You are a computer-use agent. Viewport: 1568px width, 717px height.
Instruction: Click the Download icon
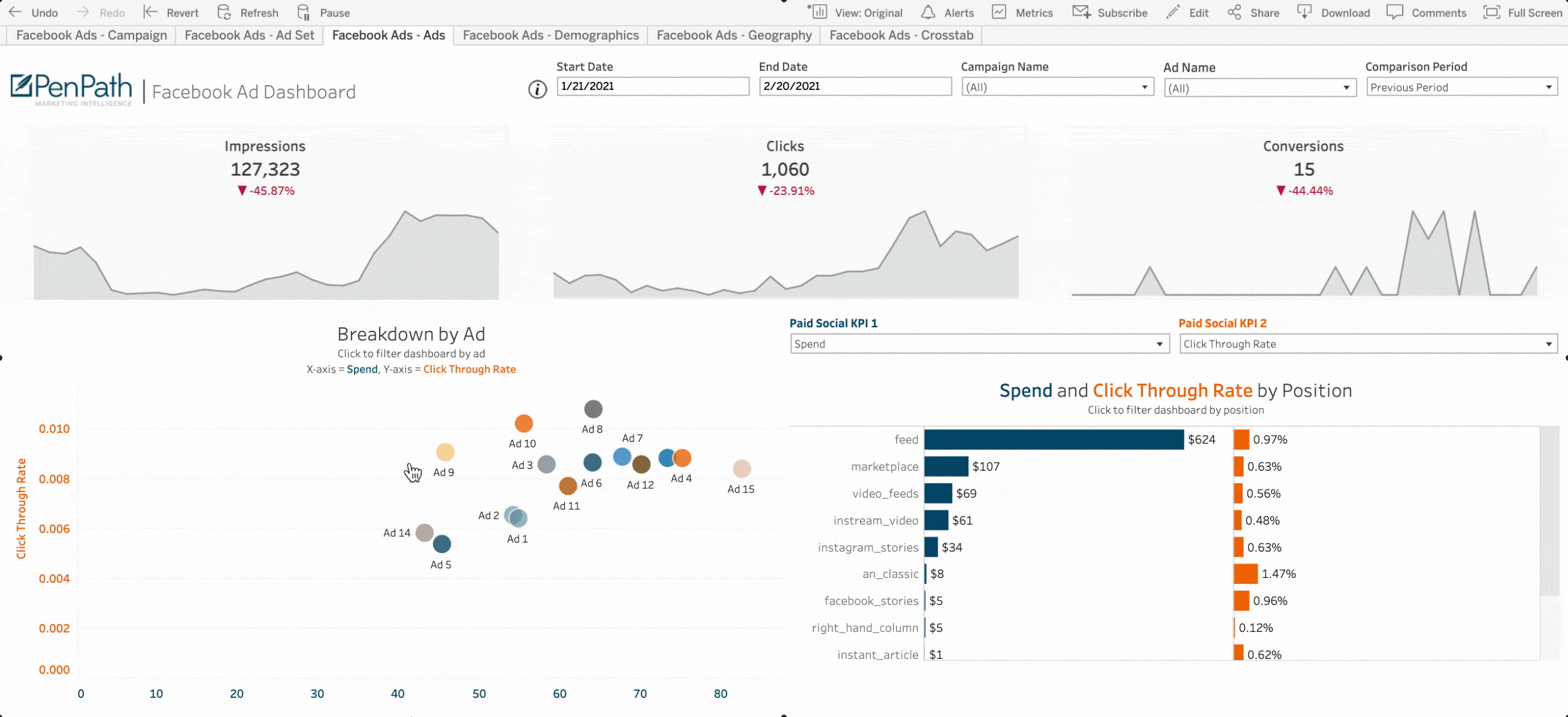click(x=1305, y=12)
